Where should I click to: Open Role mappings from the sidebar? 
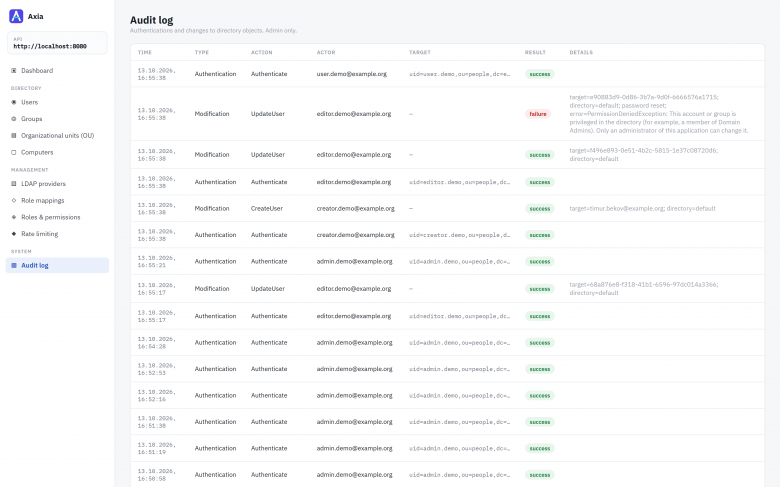click(x=57, y=200)
